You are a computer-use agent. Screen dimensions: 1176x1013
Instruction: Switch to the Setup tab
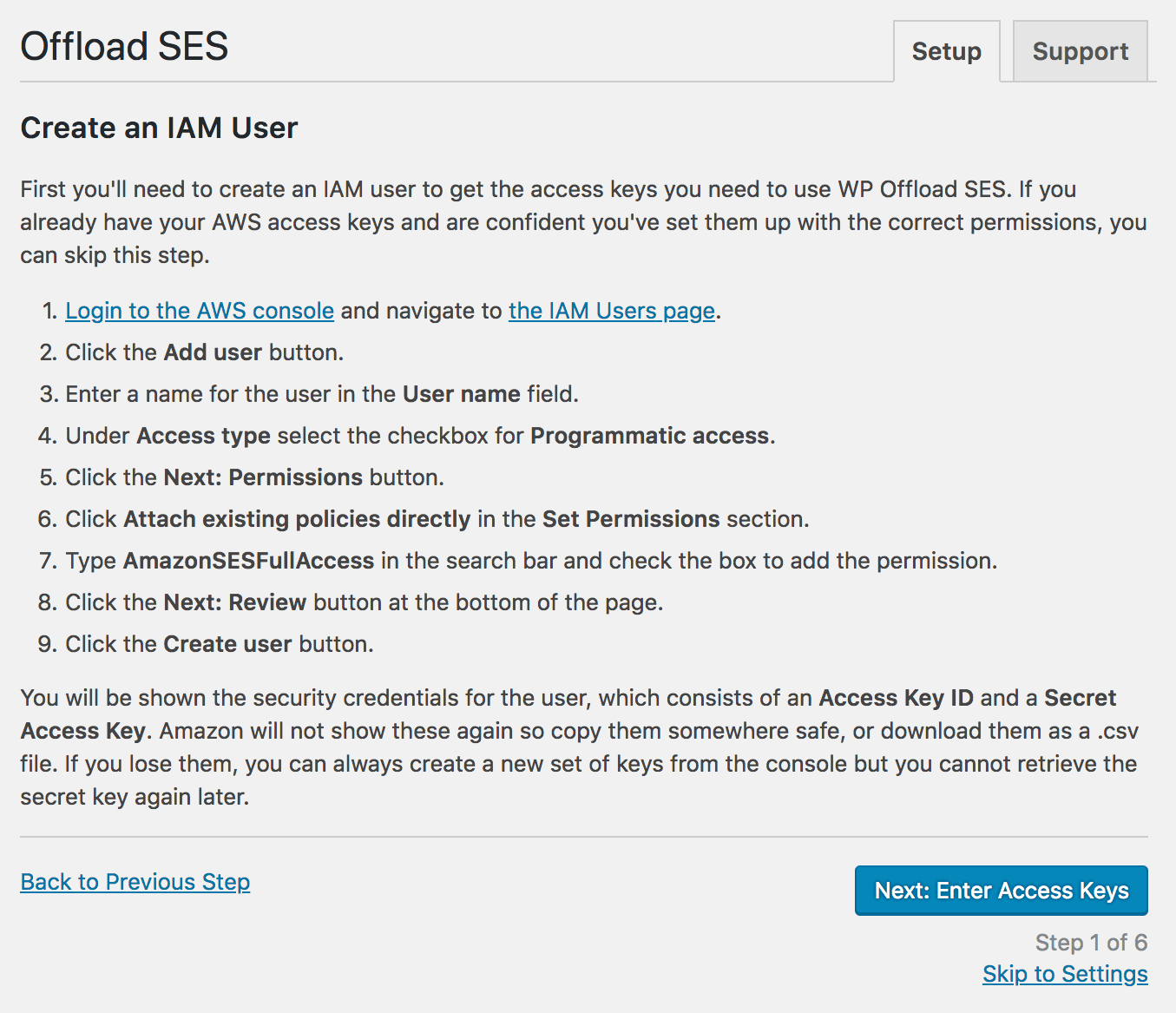click(x=946, y=52)
